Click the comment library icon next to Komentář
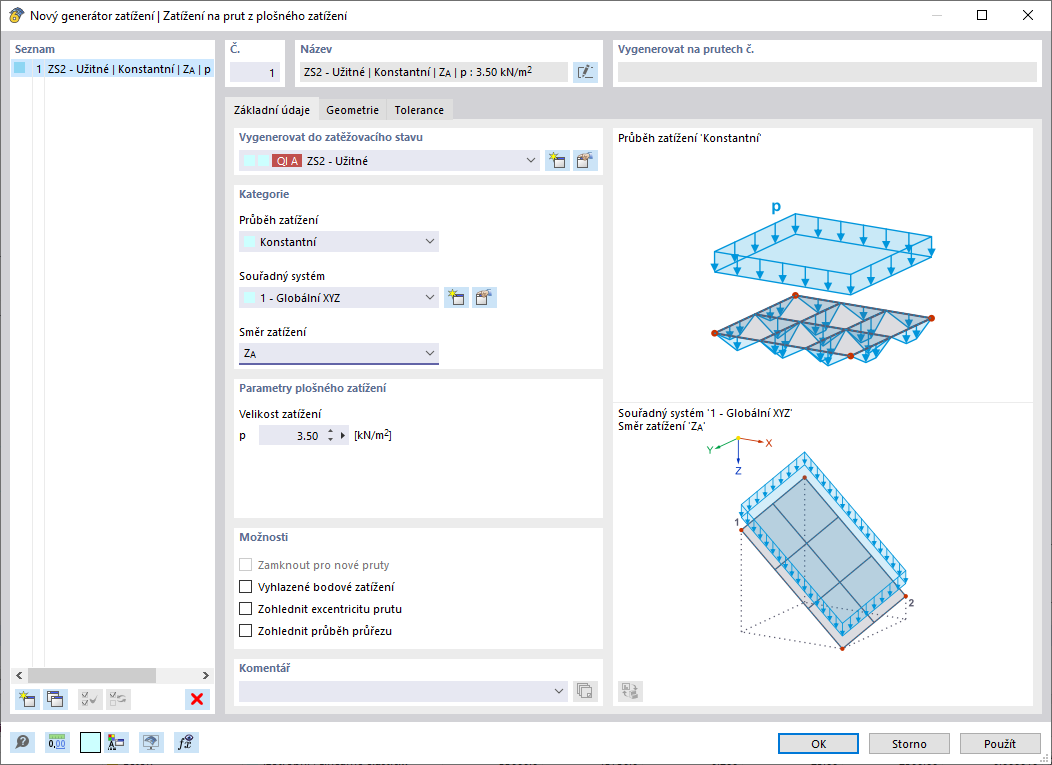This screenshot has width=1052, height=765. point(585,691)
